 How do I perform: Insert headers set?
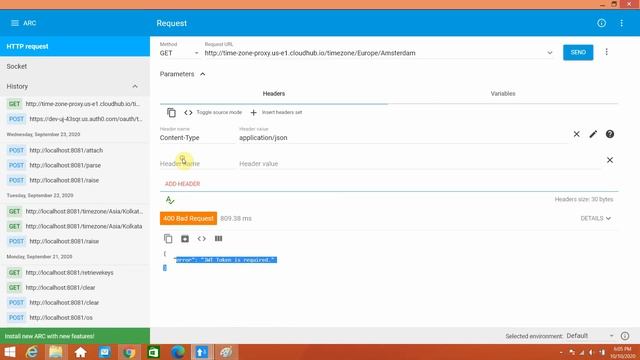276,113
